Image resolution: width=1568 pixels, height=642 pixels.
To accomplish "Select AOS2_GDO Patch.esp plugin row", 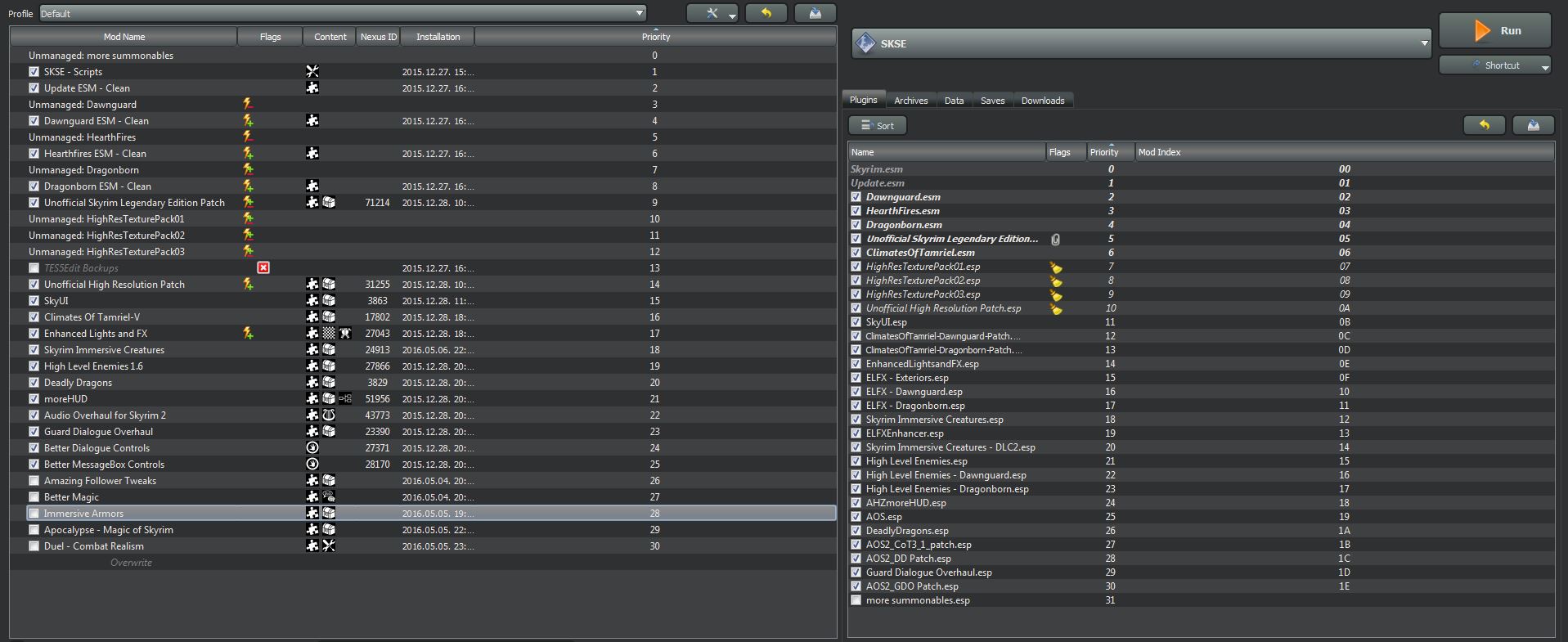I will (1201, 586).
